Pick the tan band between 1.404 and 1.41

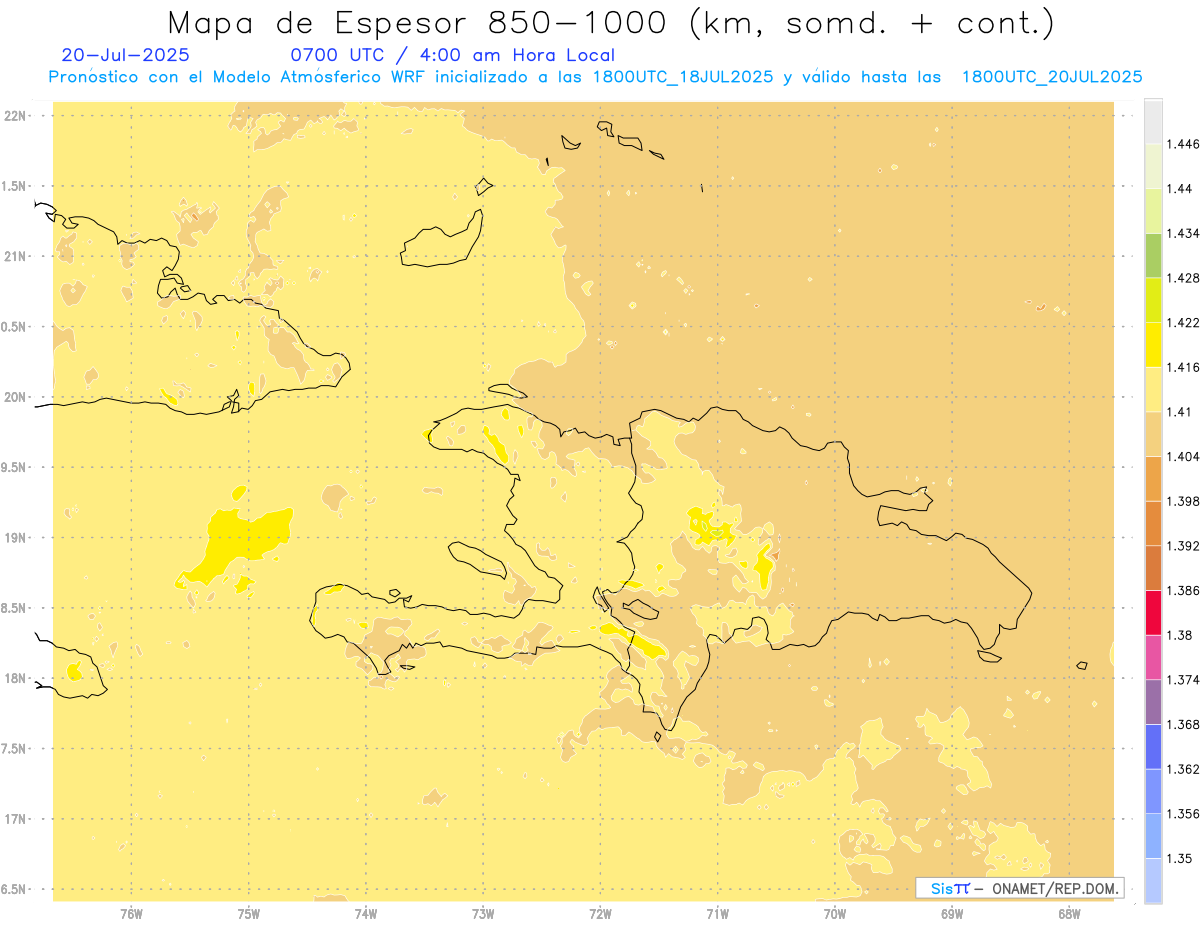[x=1153, y=434]
